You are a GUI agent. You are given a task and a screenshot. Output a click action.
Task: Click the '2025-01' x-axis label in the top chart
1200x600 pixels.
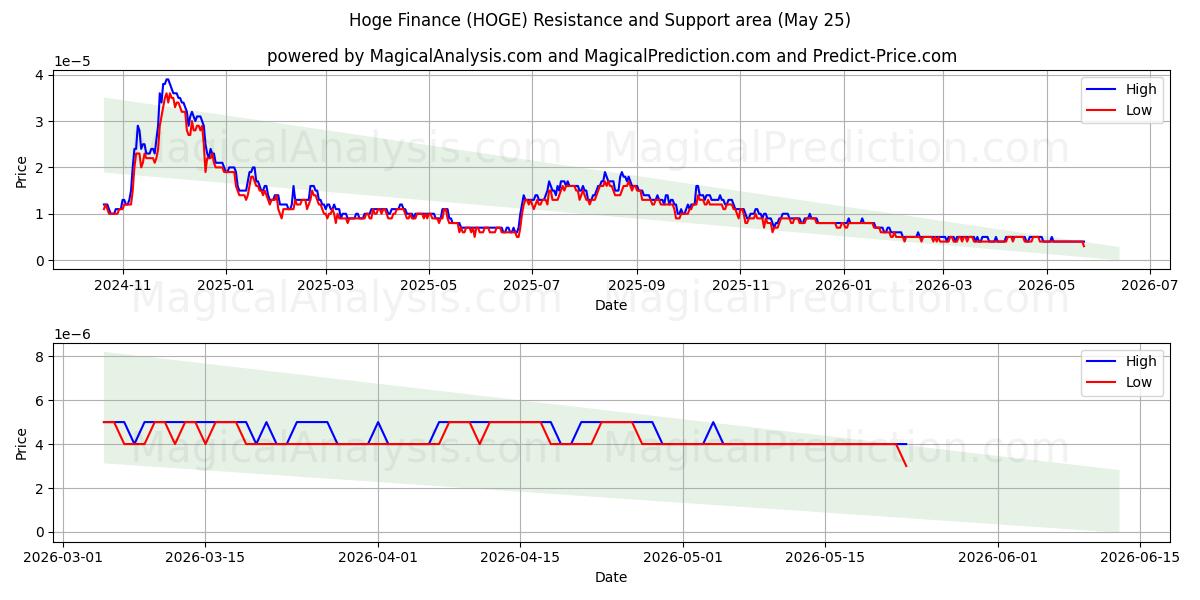coord(226,285)
